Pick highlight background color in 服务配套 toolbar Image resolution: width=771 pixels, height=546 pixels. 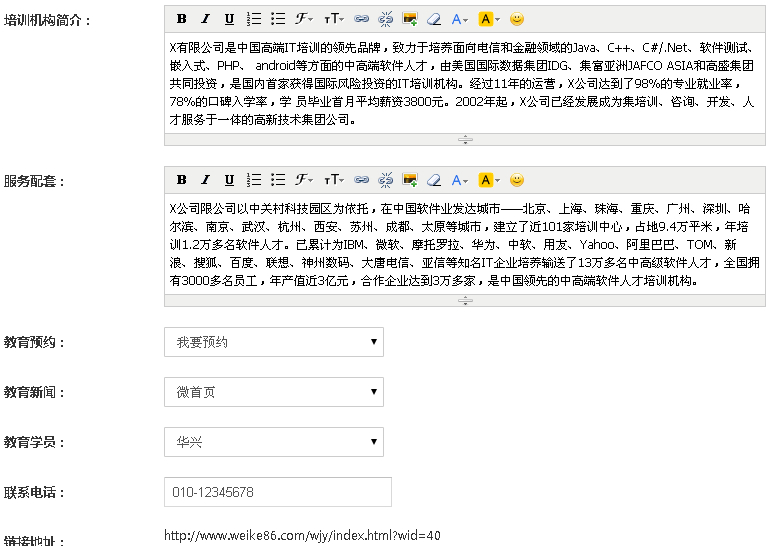tap(488, 180)
